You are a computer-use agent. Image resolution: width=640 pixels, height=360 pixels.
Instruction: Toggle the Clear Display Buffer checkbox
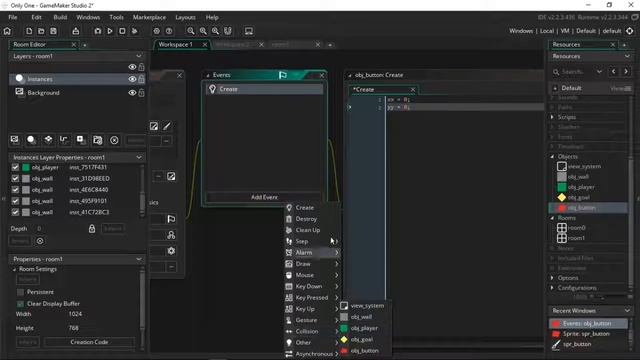pos(20,304)
